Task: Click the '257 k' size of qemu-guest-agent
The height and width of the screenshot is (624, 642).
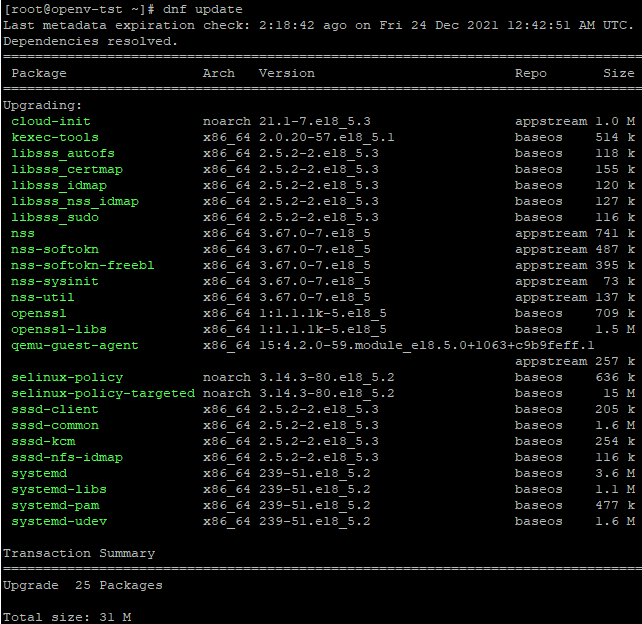Action: 615,361
